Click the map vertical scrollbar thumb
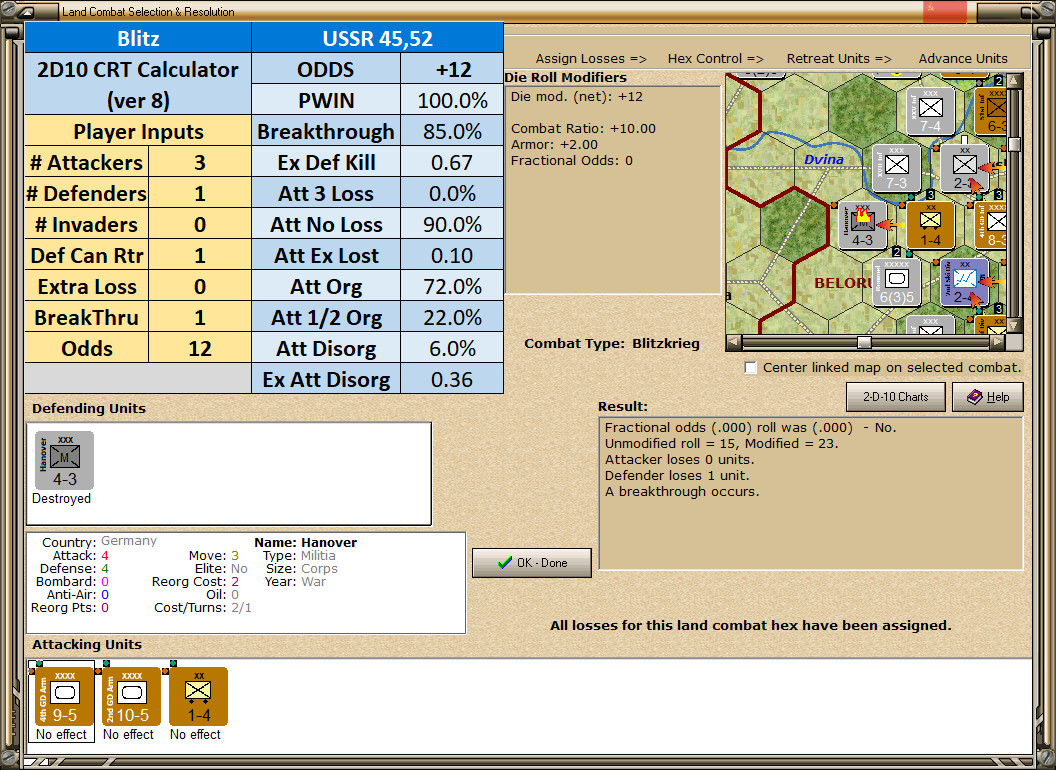The height and width of the screenshot is (770, 1056). click(x=1014, y=144)
